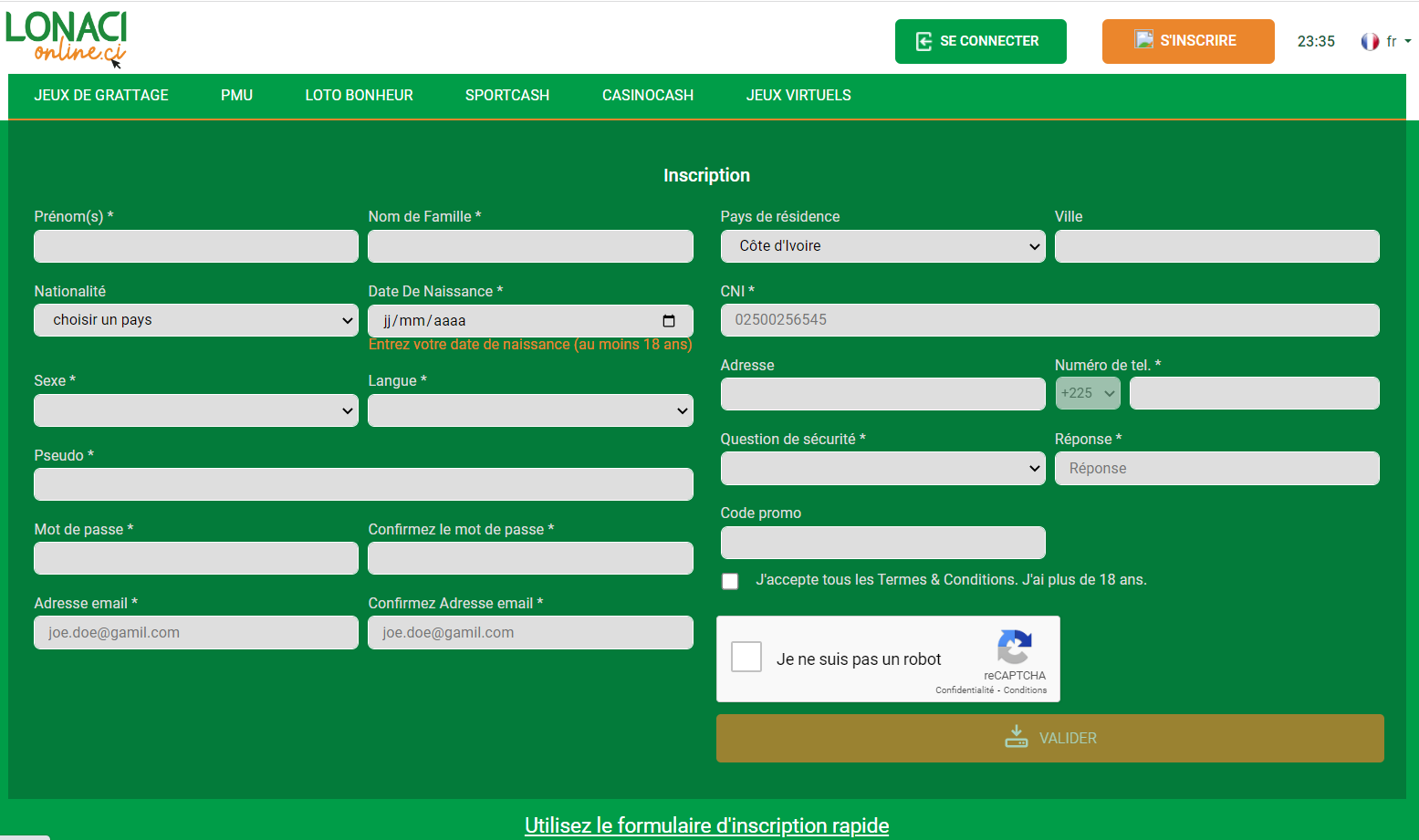Focus the Nom de Famille input field
Viewport: 1419px width, 840px height.
(530, 246)
